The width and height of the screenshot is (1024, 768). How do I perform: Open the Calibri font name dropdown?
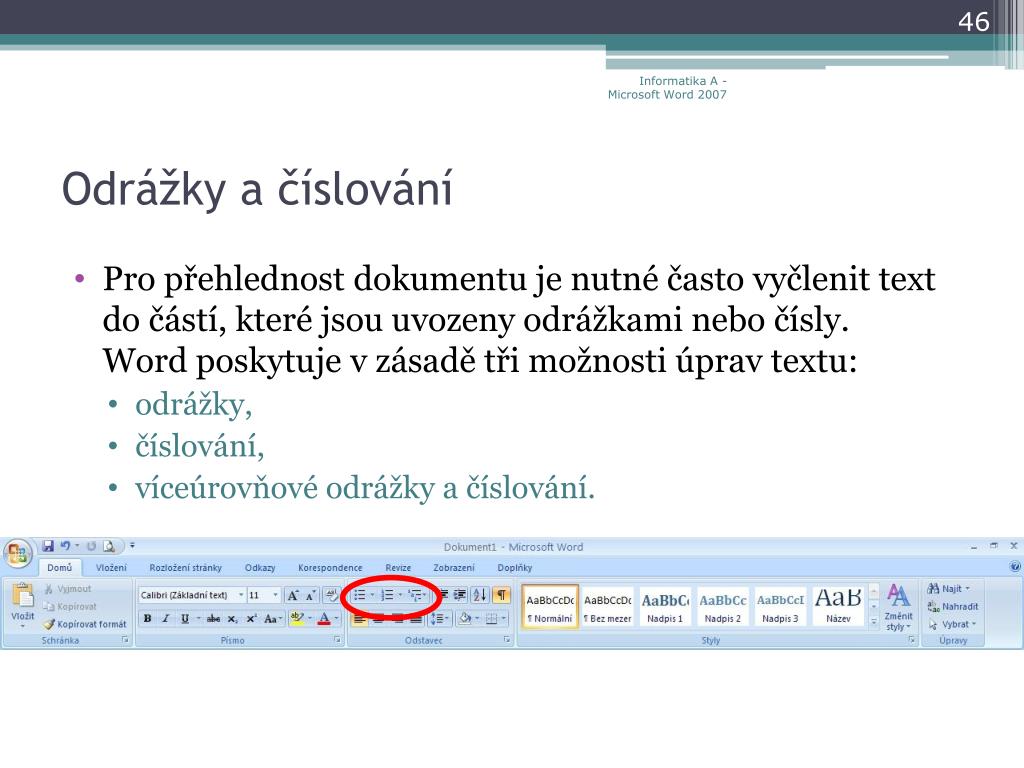241,595
